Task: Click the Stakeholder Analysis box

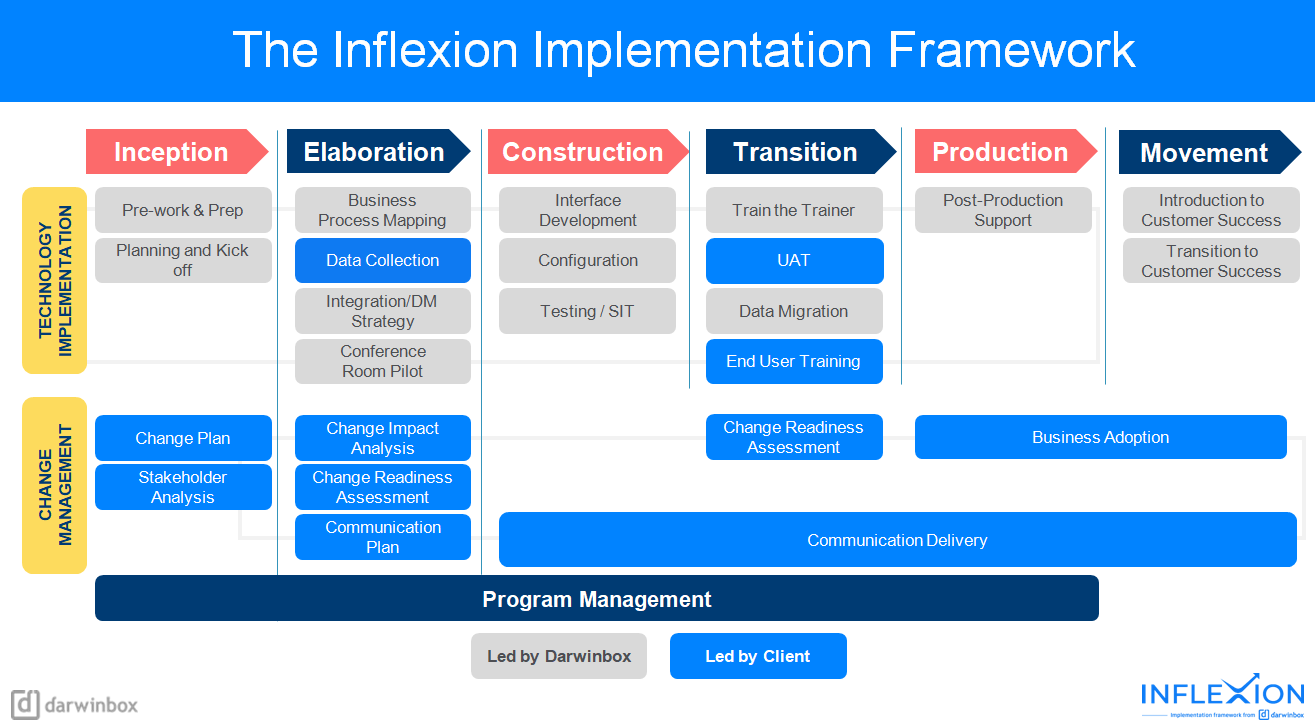Action: 183,487
